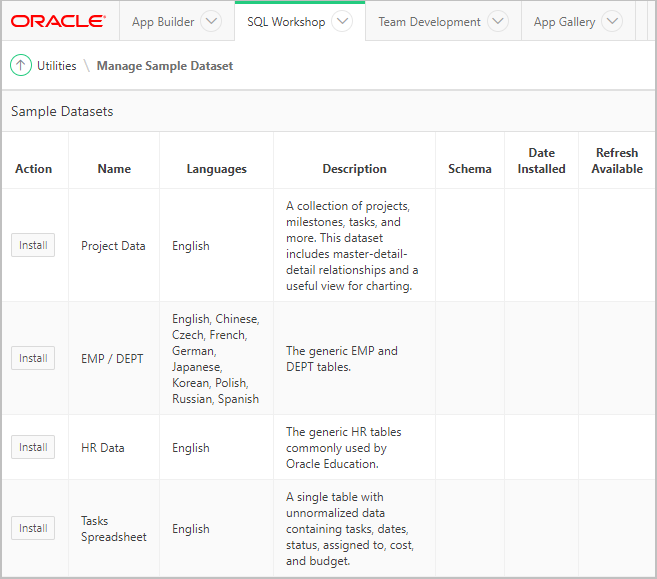The height and width of the screenshot is (579, 657).
Task: Click the up-arrow Utilities parent icon
Action: 21,65
